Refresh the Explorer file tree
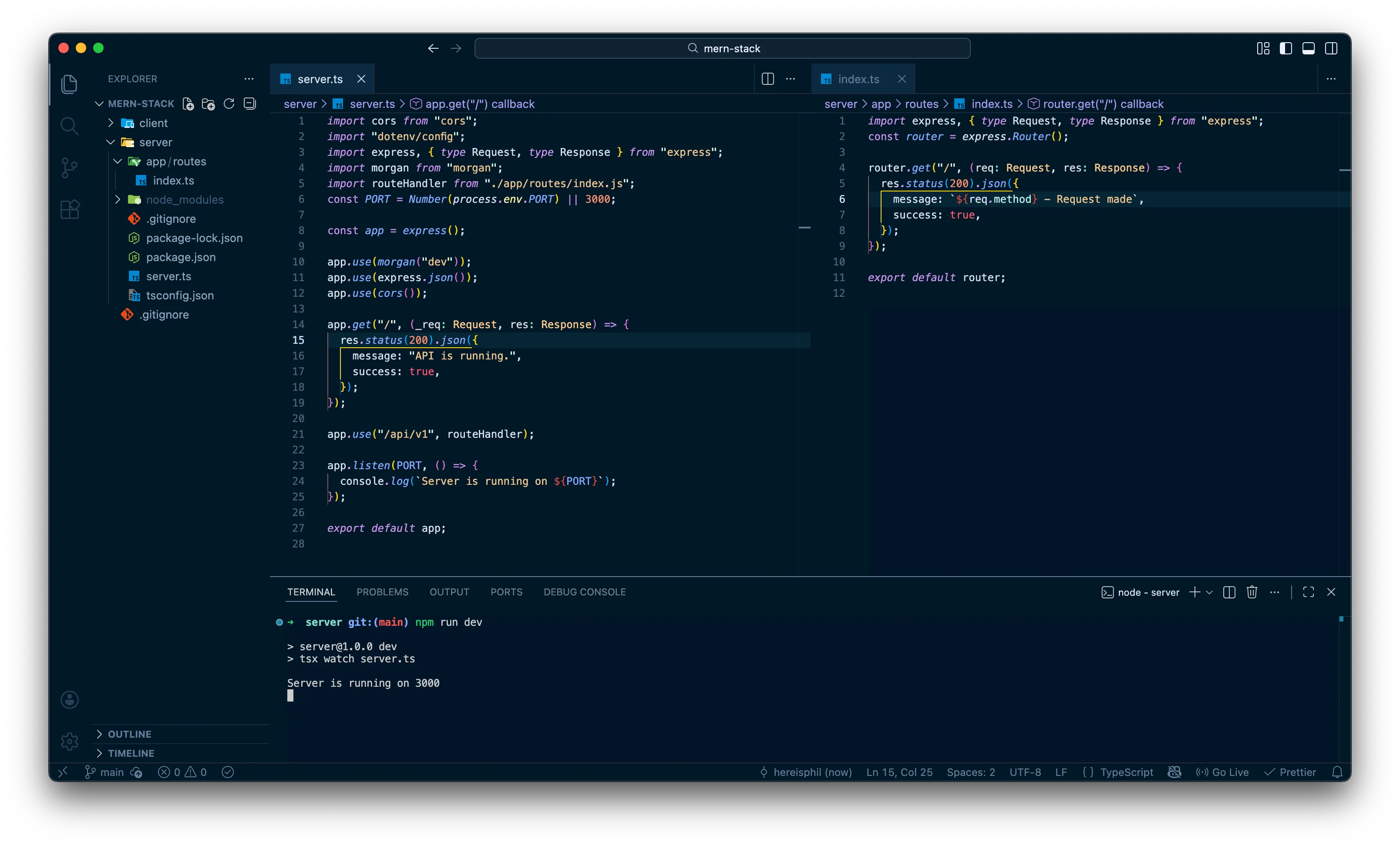Screen dimensions: 1400x846 (229, 104)
